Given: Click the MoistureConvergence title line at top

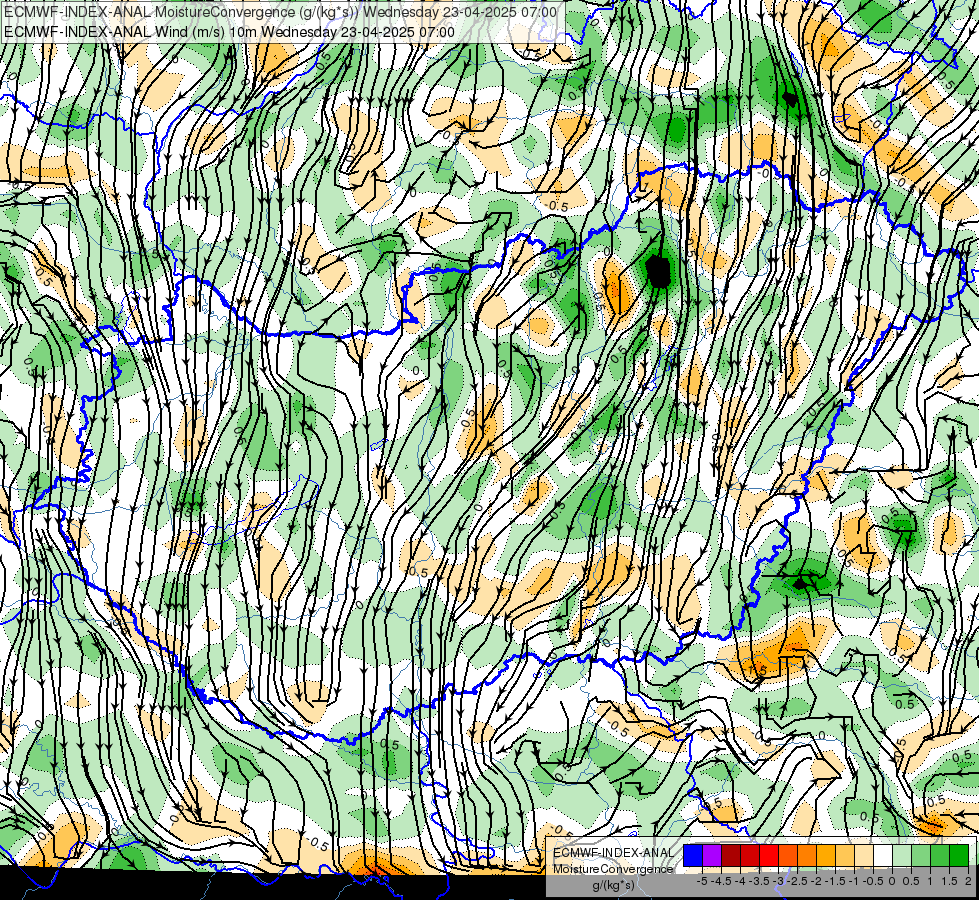Looking at the screenshot, I should [x=280, y=12].
